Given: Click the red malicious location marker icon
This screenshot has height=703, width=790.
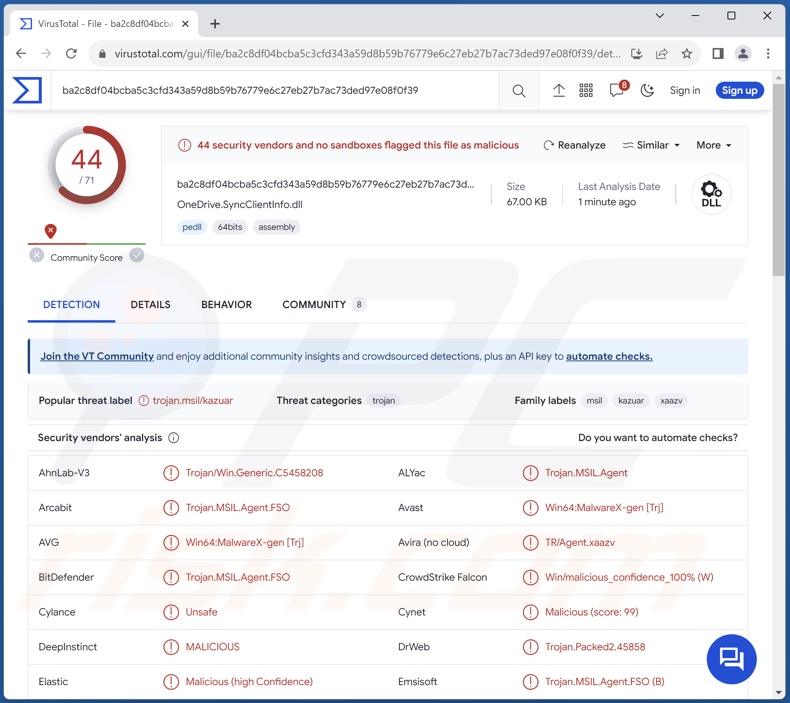Looking at the screenshot, I should (50, 231).
